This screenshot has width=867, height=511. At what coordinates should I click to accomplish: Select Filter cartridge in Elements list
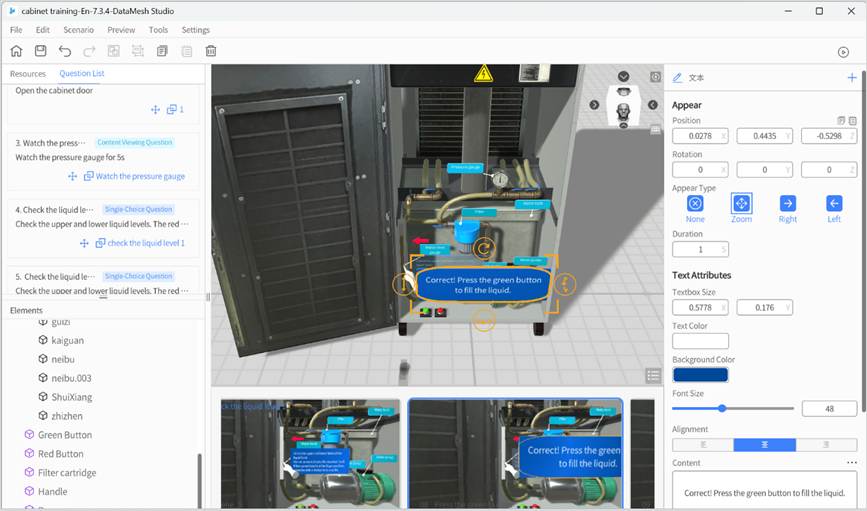(67, 472)
